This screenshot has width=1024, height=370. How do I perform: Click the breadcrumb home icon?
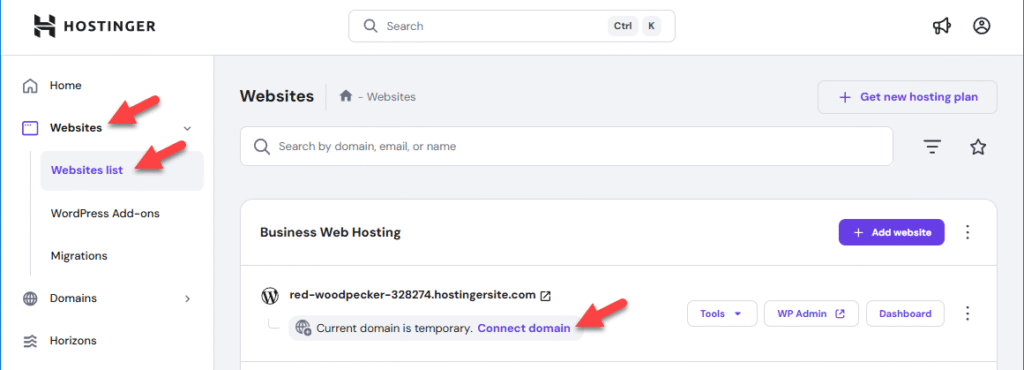click(346, 97)
